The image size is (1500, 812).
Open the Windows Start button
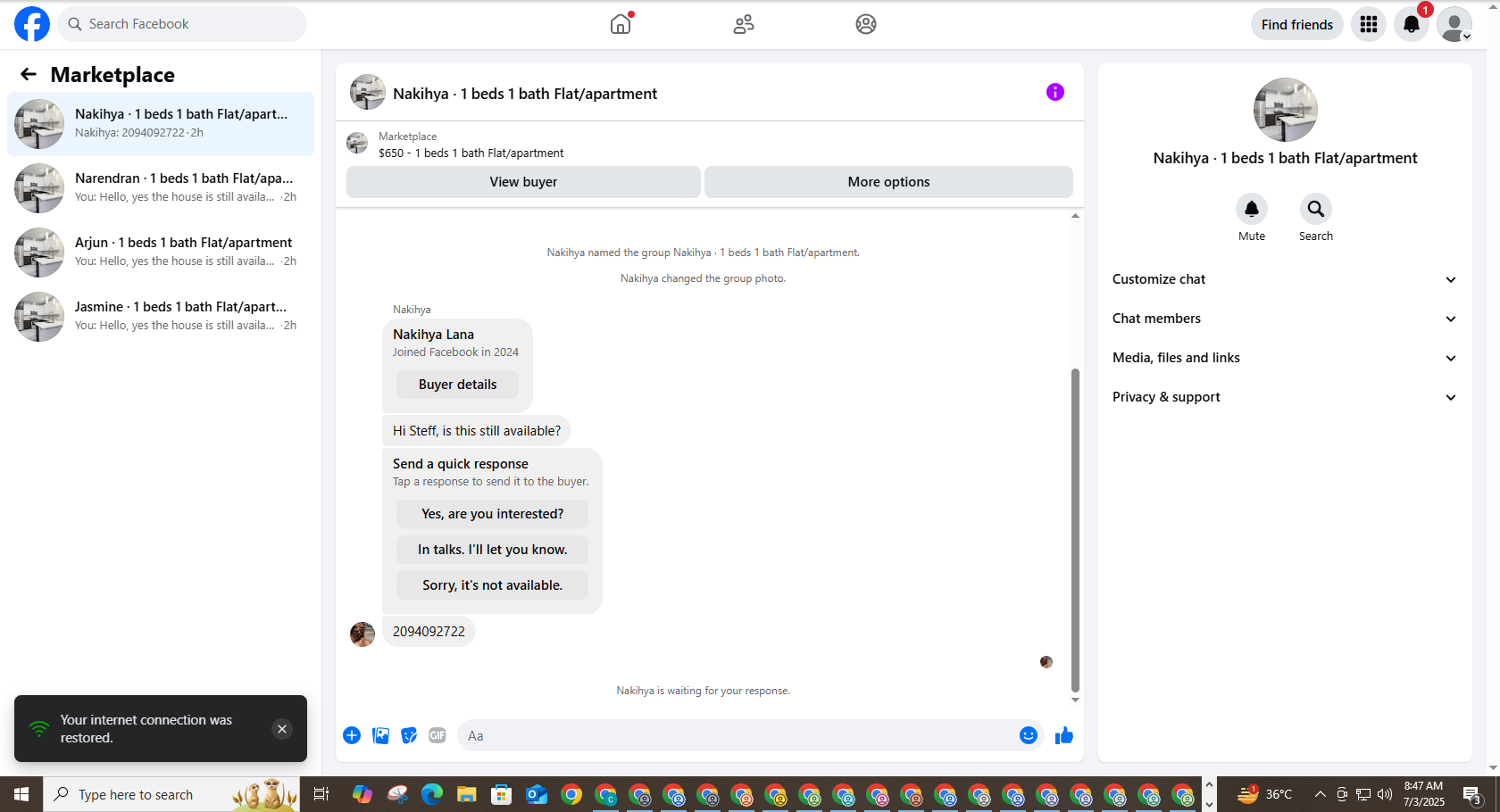[x=21, y=794]
